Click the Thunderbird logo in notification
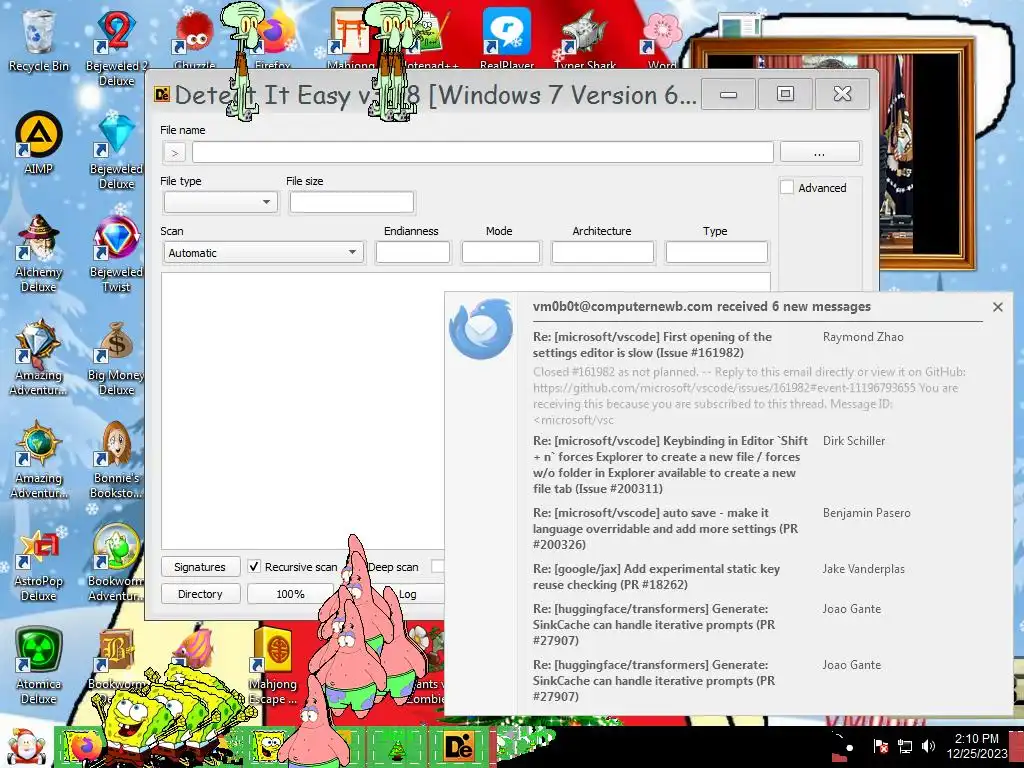 point(481,328)
